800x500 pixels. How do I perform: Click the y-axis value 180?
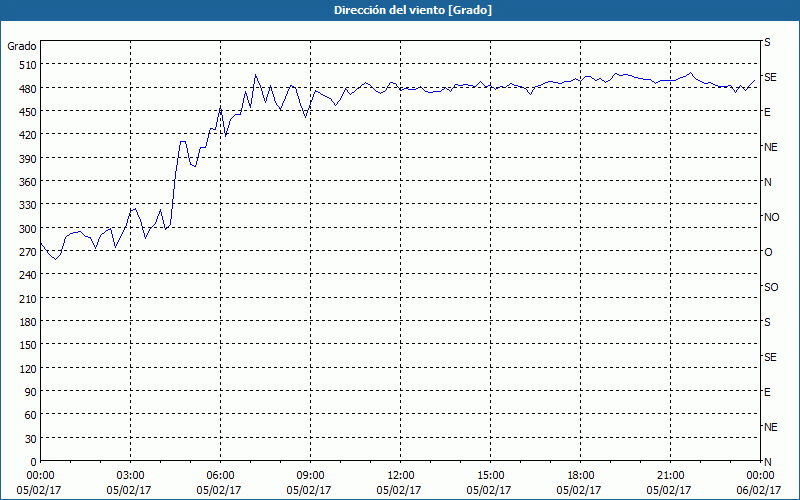click(29, 322)
